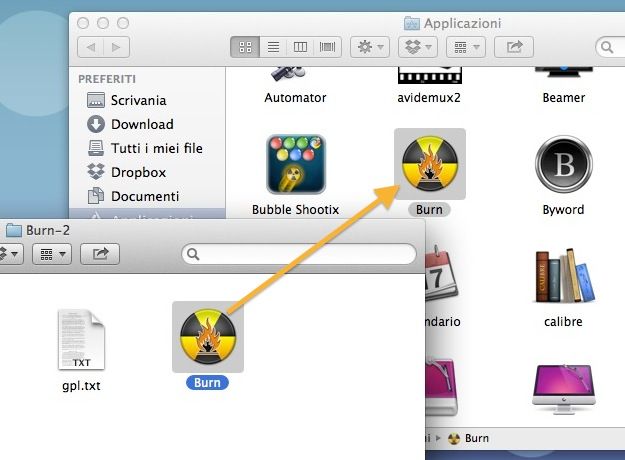Close the Applicazioni window
Viewport: 625px width, 460px height.
(x=83, y=23)
